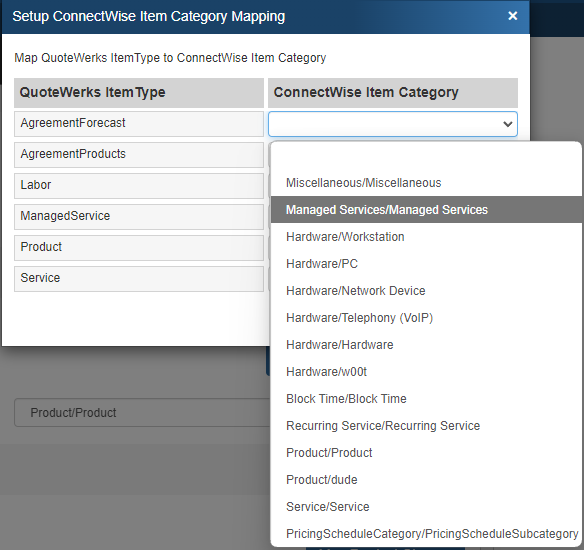This screenshot has height=550, width=584.
Task: Select Hardware/Telephony (VoIP) entry
Action: coord(426,318)
